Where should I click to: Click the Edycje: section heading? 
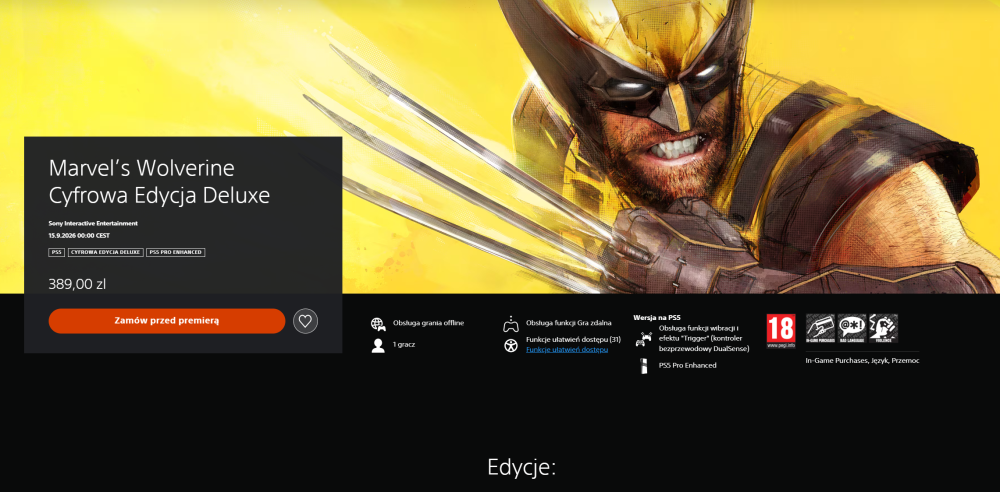point(522,467)
